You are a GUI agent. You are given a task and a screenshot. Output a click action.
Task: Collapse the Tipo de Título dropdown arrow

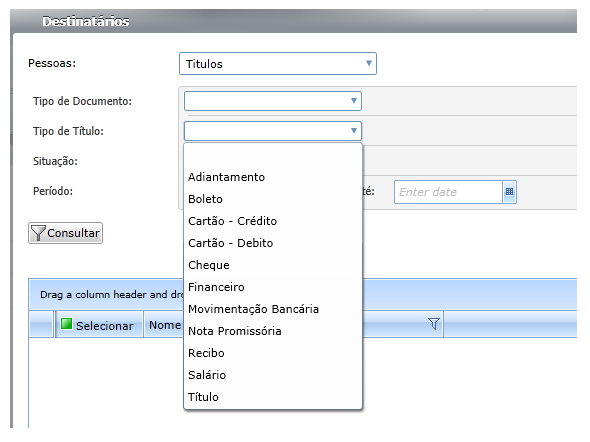[x=354, y=131]
